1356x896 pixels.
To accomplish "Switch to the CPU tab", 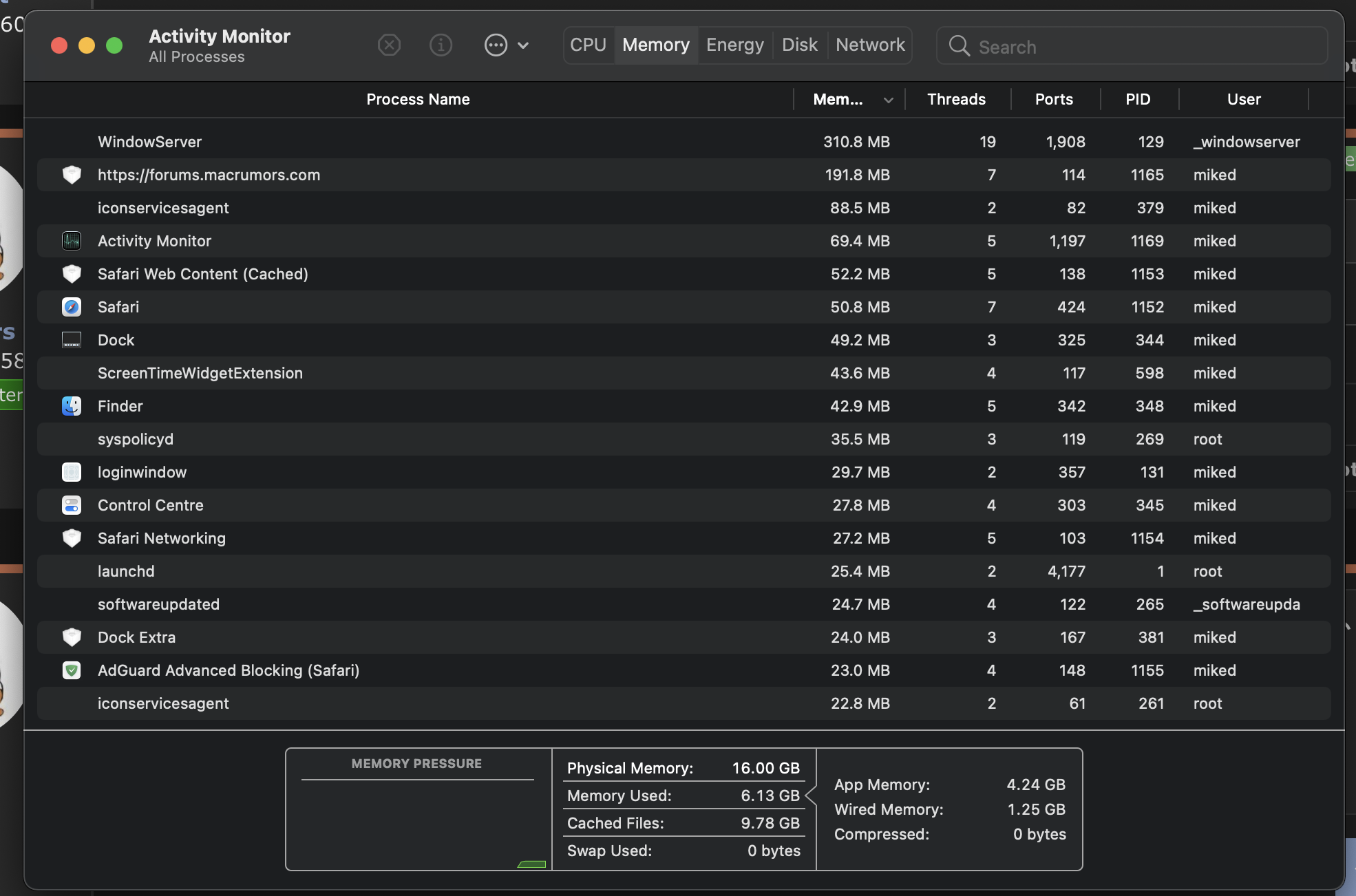I will click(x=588, y=45).
